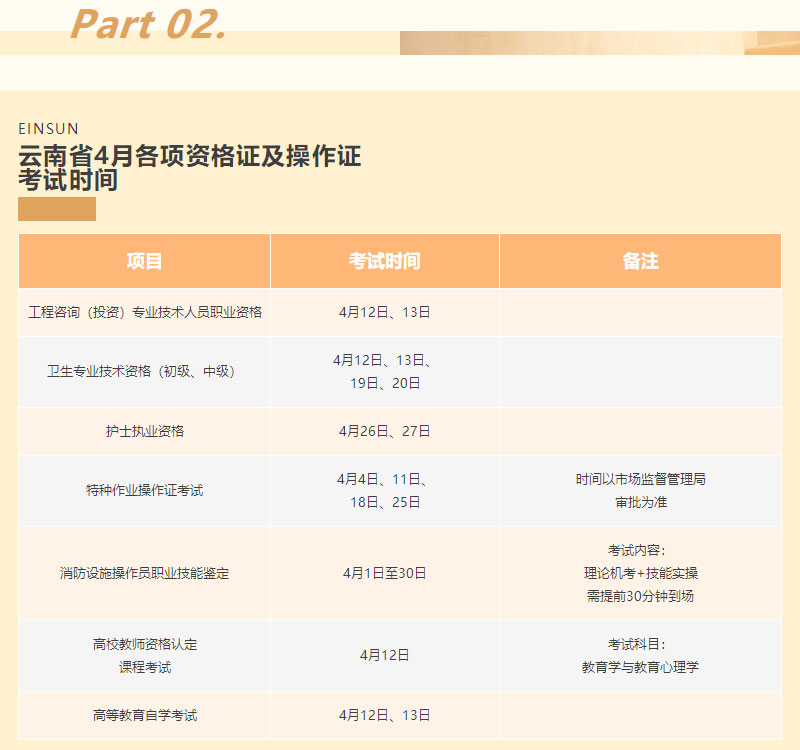
Task: Click the 特种作业操作证考试 project cell
Action: click(x=144, y=491)
